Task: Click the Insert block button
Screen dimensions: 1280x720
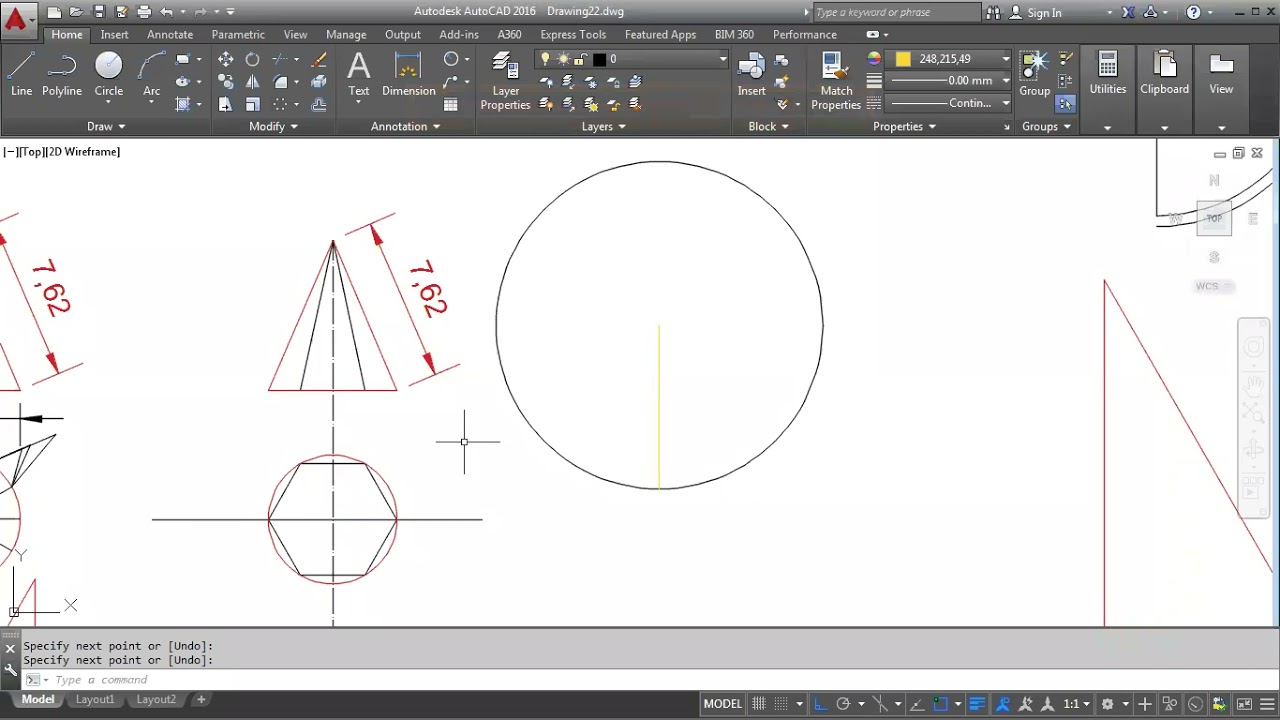Action: click(752, 75)
